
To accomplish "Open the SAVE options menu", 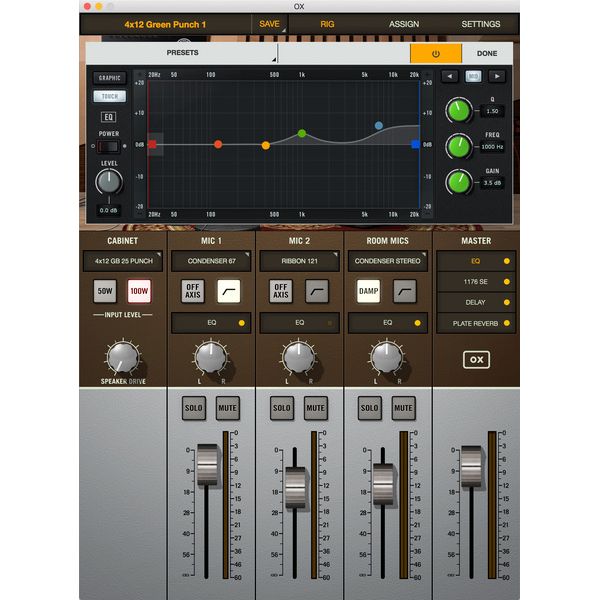I will pyautogui.click(x=270, y=24).
